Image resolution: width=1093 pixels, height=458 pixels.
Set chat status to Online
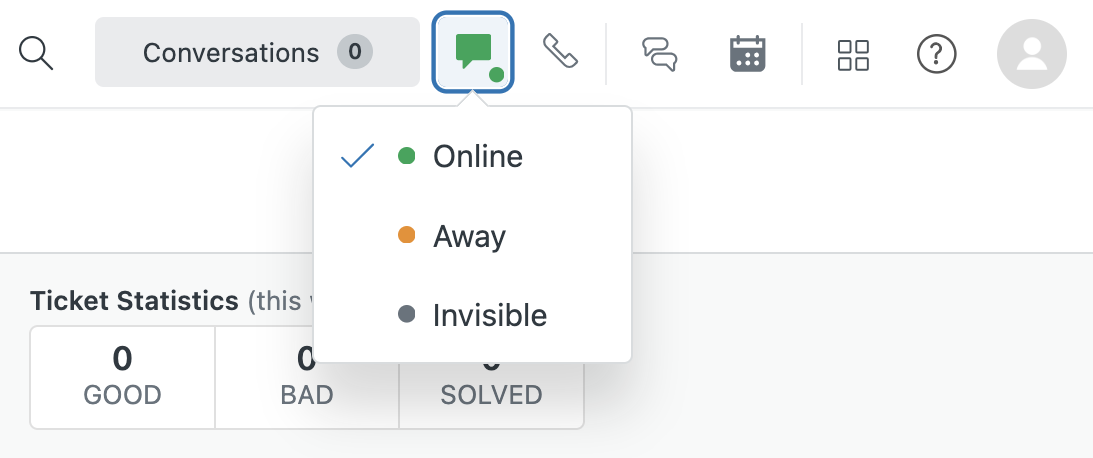tap(477, 157)
